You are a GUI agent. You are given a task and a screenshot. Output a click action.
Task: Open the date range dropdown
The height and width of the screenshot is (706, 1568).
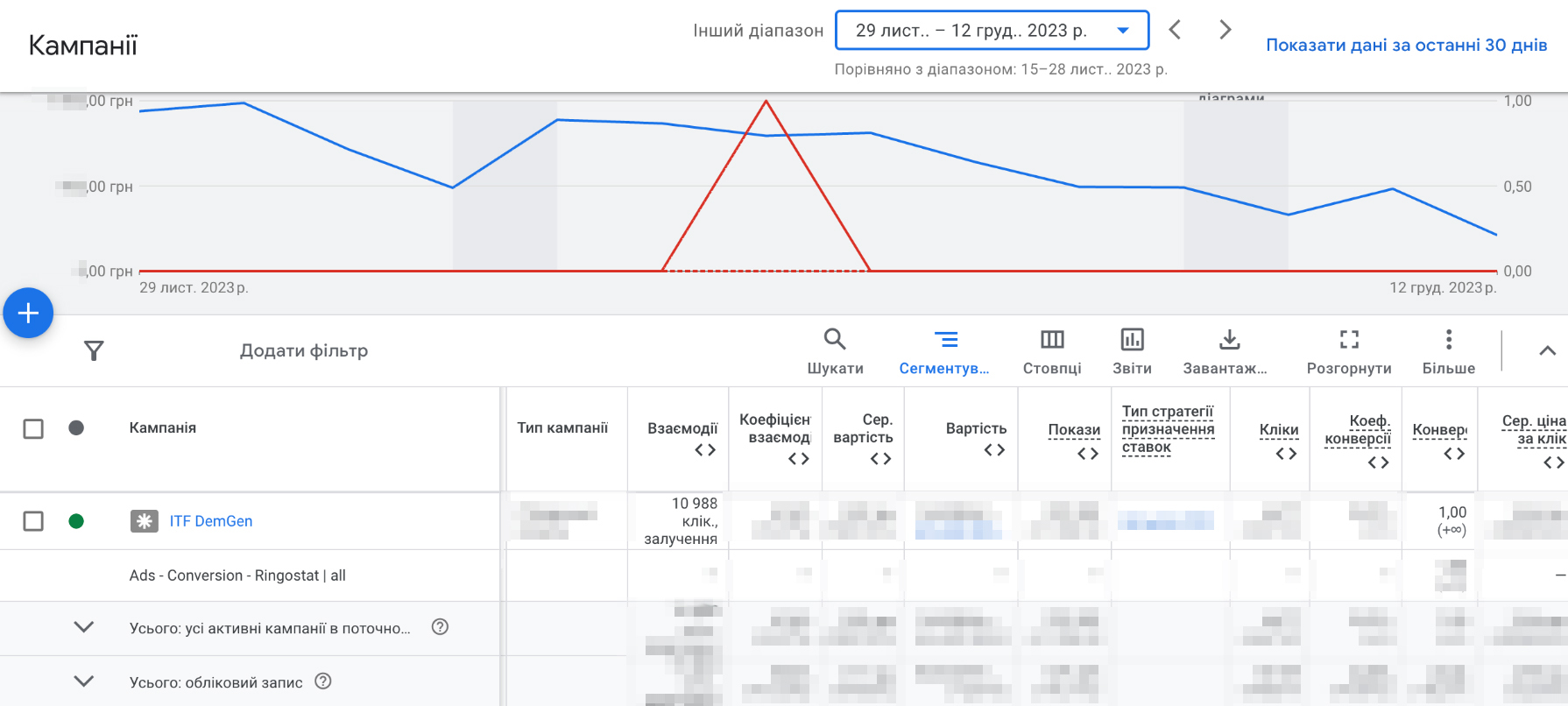click(992, 31)
